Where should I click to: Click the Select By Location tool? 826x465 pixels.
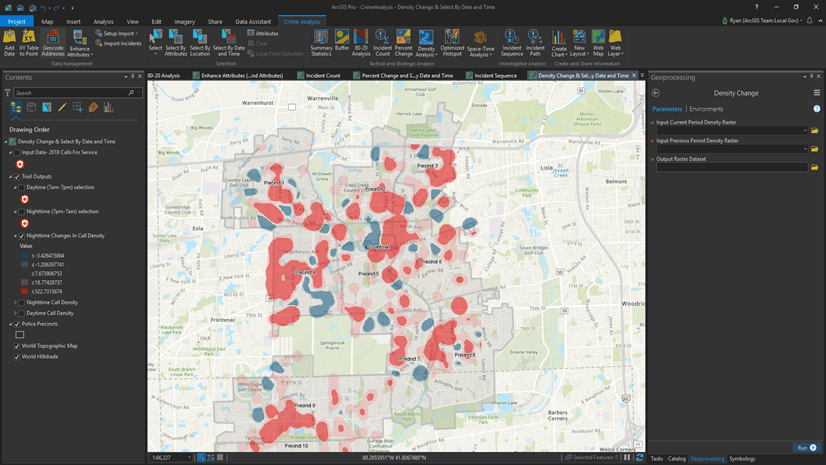[x=200, y=42]
